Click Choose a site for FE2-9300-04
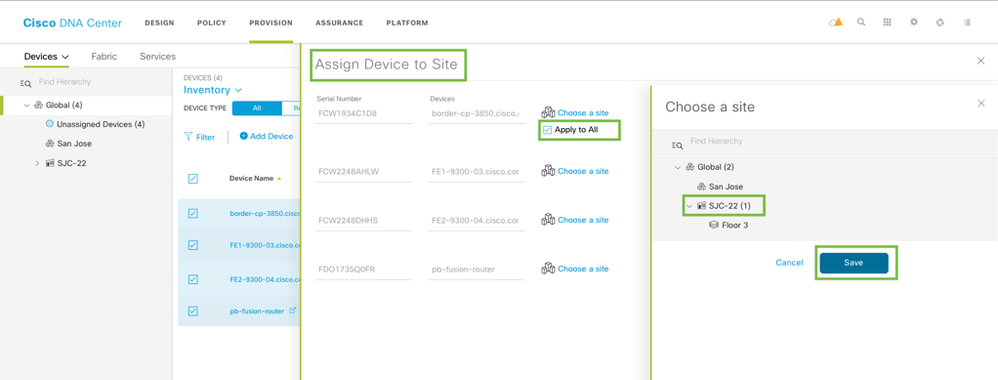The image size is (998, 380). pos(583,220)
